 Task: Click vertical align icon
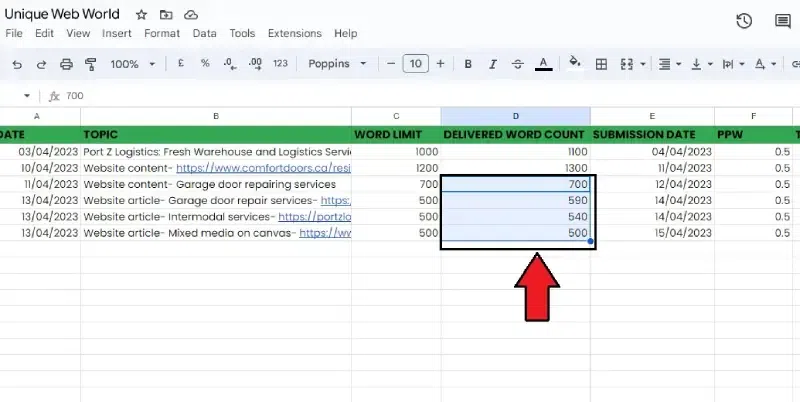click(x=696, y=64)
